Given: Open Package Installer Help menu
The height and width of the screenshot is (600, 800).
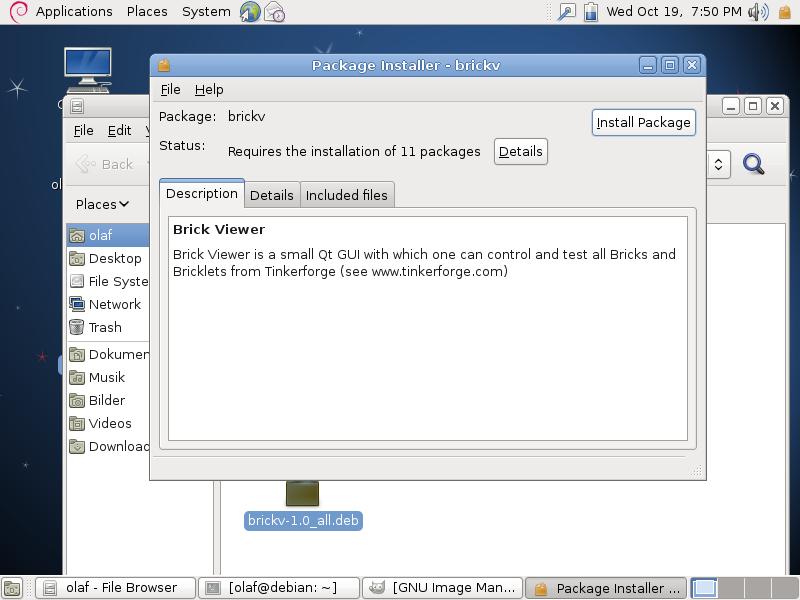Looking at the screenshot, I should (x=209, y=90).
